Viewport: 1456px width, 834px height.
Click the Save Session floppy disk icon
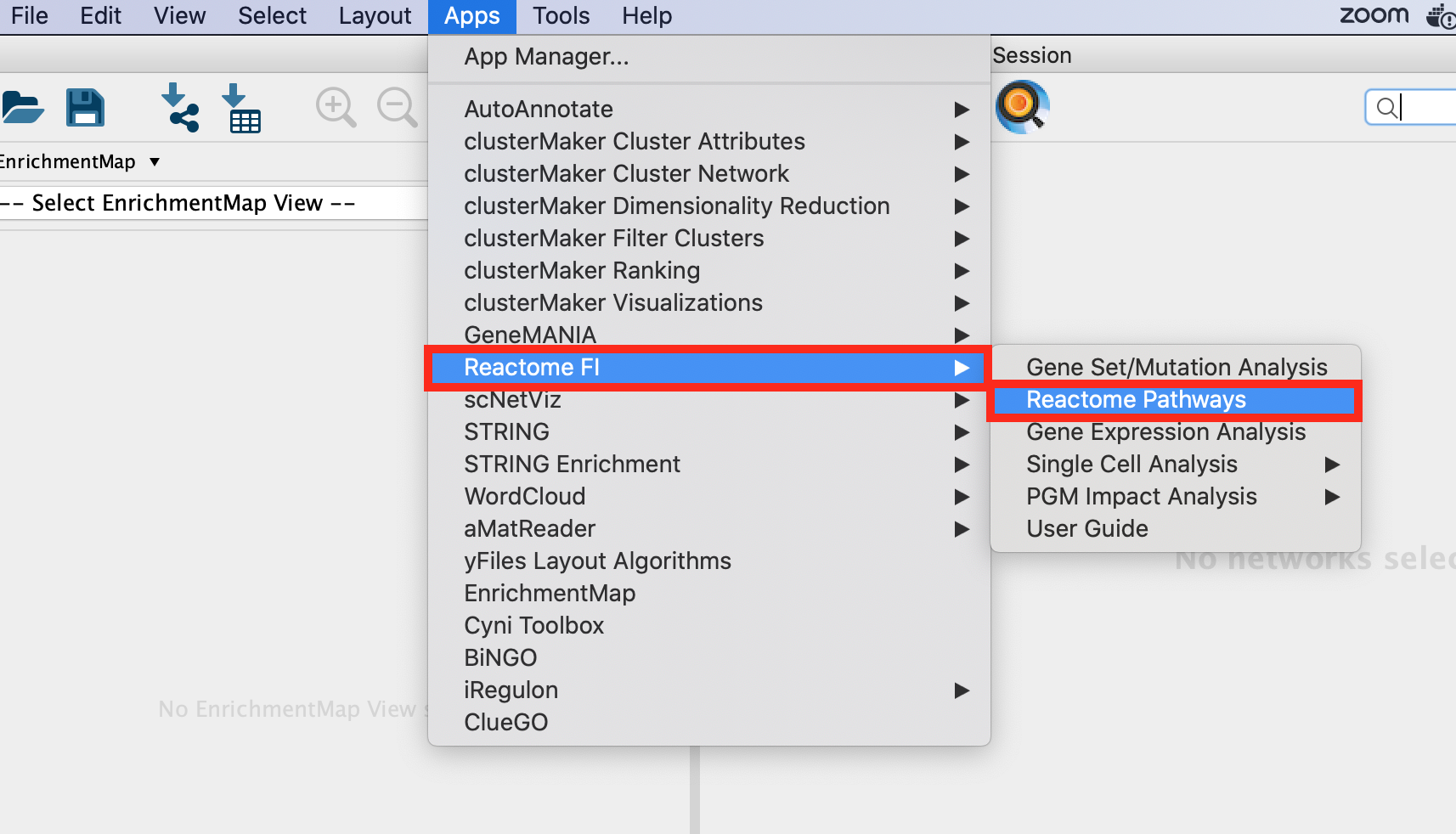(85, 108)
